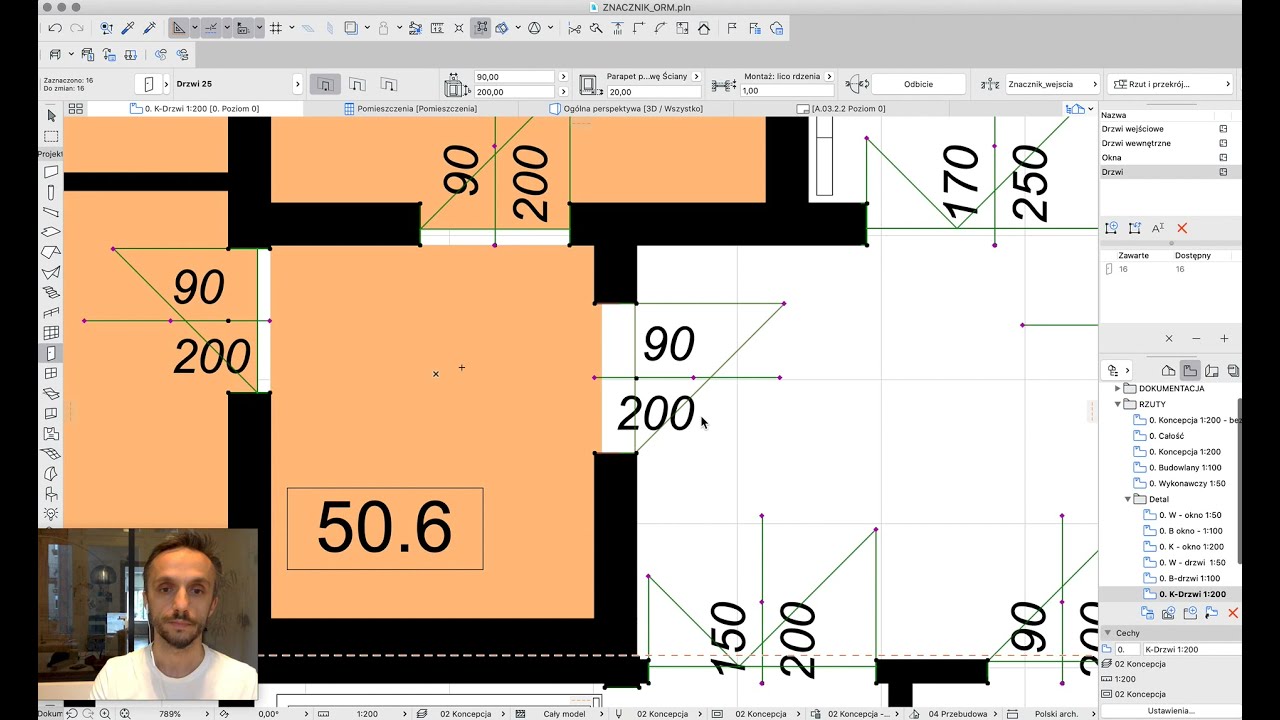This screenshot has width=1280, height=720.
Task: Choose the Stair tool in toolbox
Action: (51, 292)
